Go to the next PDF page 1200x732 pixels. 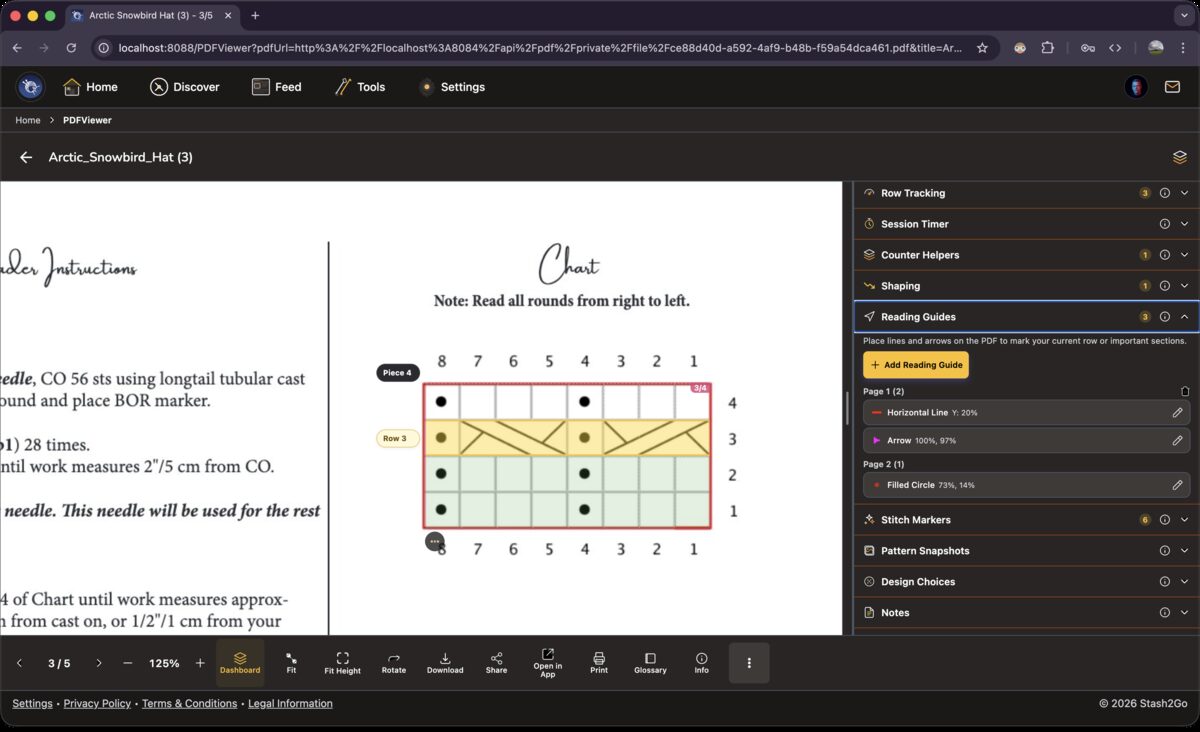(x=99, y=662)
